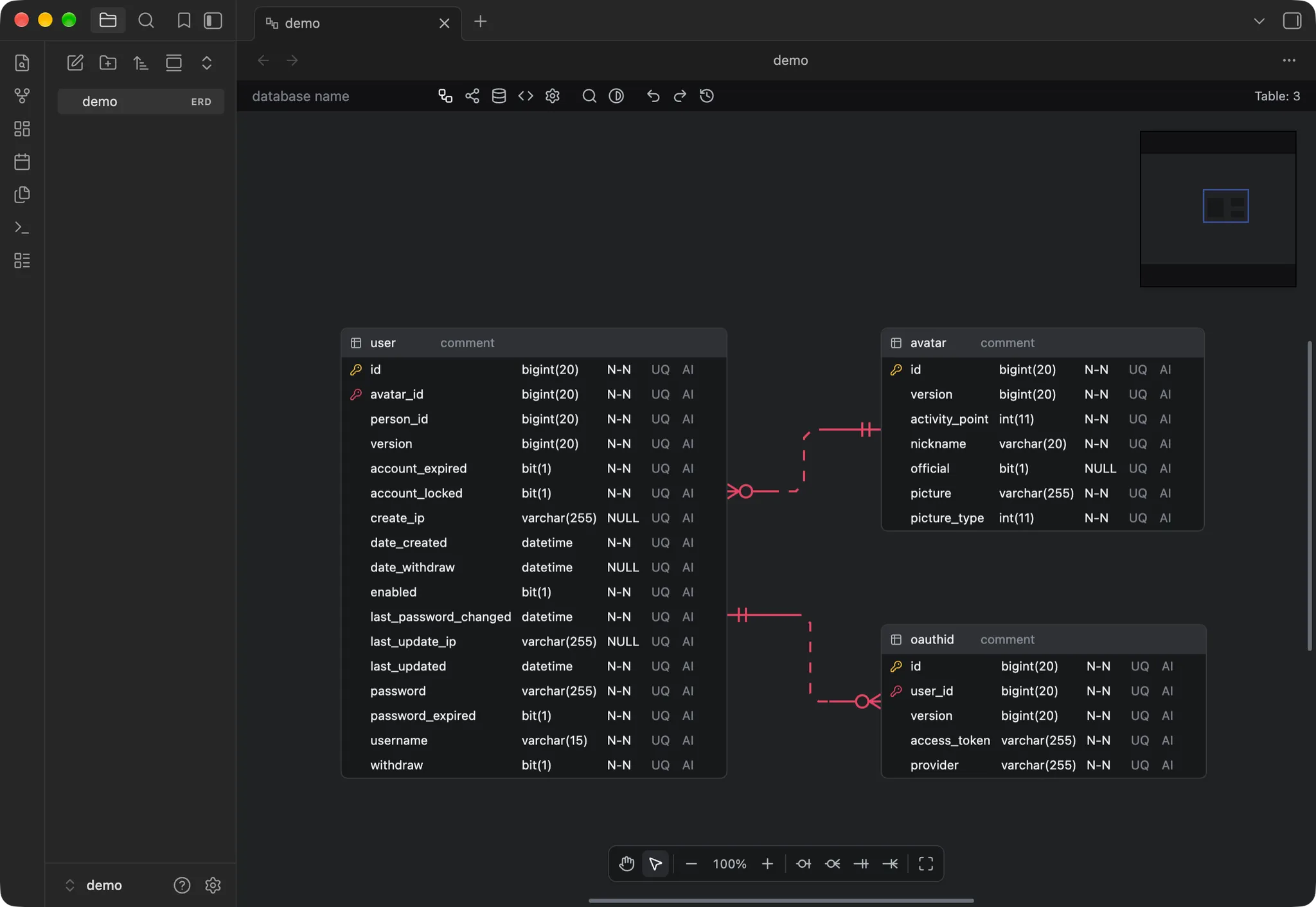The height and width of the screenshot is (907, 1316).
Task: Toggle the right sidebar panel icon
Action: [1292, 21]
